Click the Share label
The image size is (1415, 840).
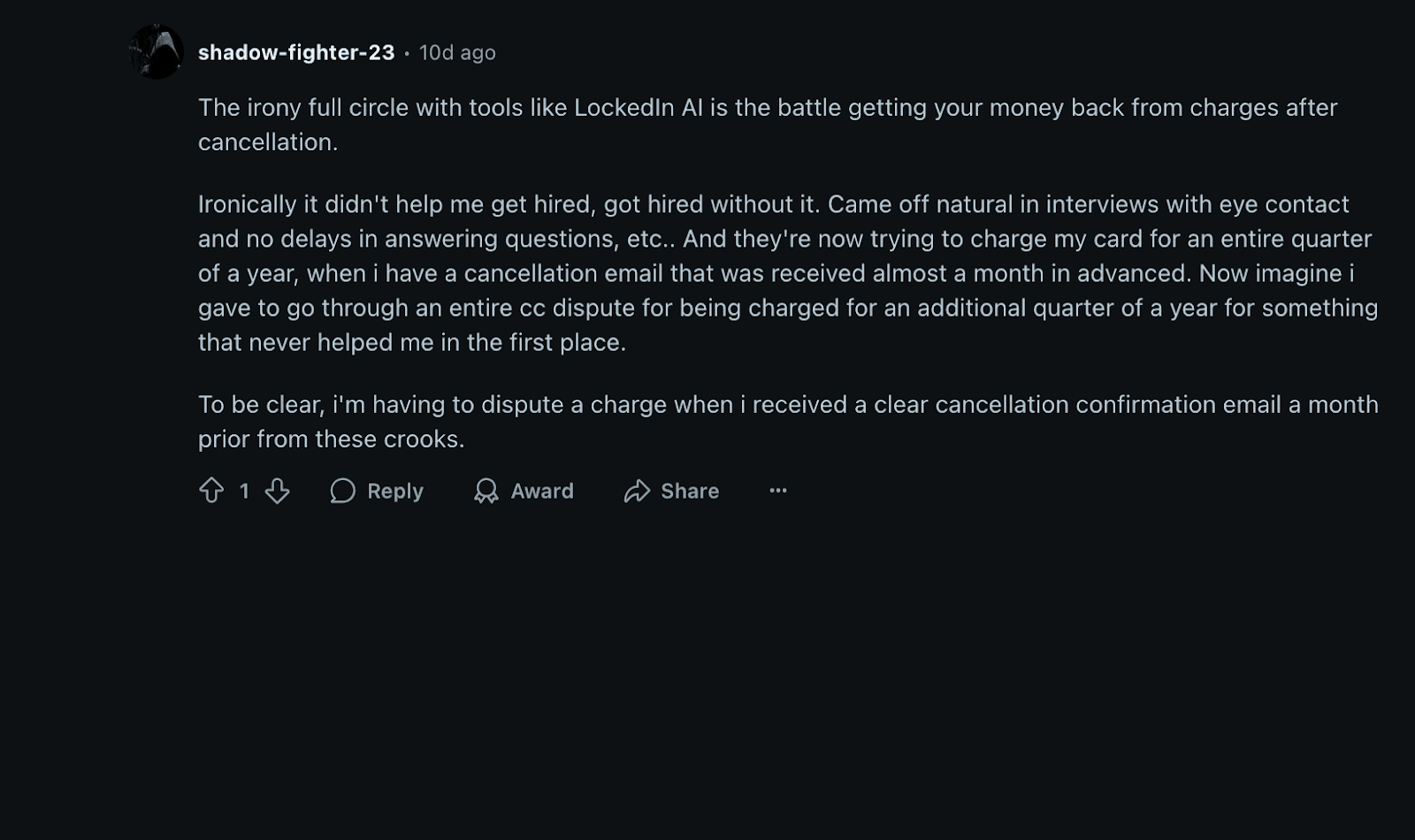point(691,491)
